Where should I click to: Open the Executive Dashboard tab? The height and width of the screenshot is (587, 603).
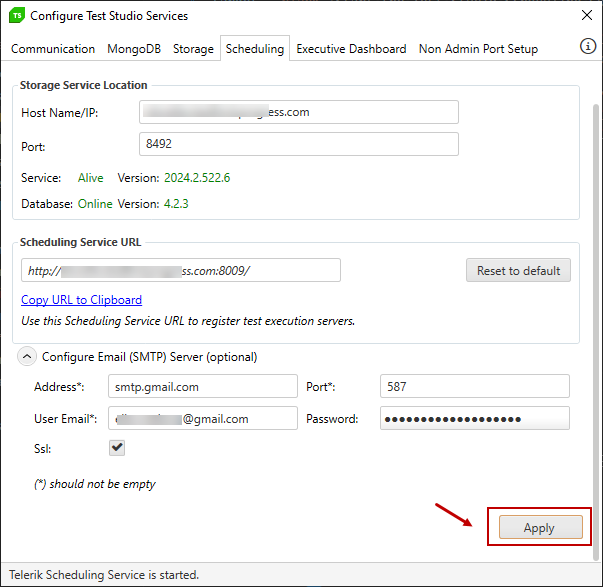(351, 49)
